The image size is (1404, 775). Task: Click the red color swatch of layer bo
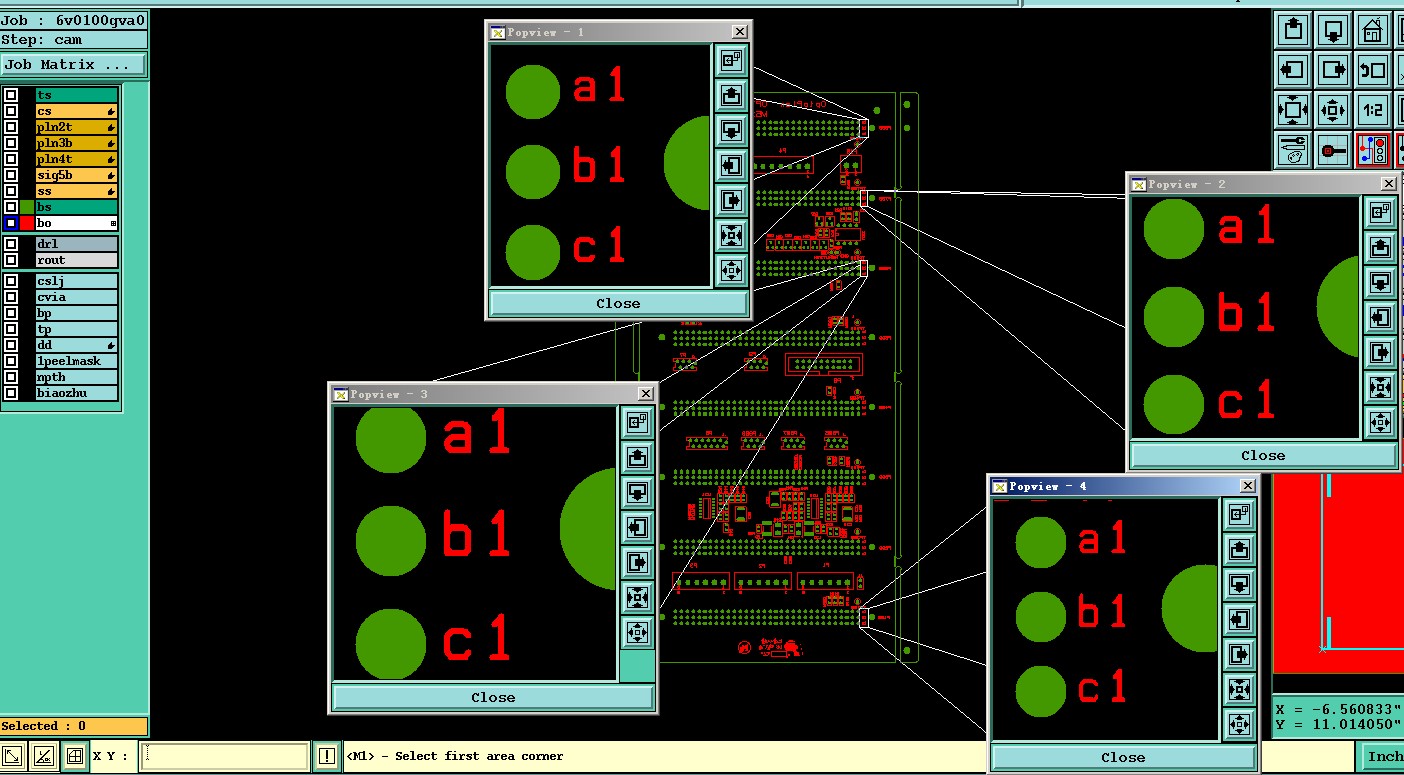coord(27,223)
